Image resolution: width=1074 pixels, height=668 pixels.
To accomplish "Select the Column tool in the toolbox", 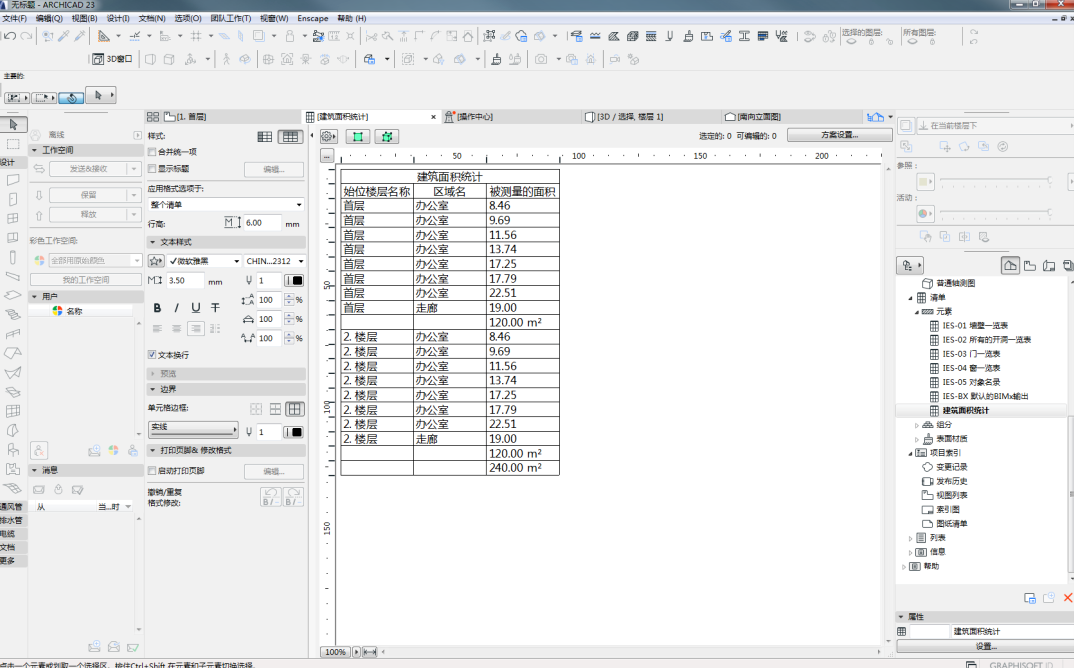I will pyautogui.click(x=13, y=258).
